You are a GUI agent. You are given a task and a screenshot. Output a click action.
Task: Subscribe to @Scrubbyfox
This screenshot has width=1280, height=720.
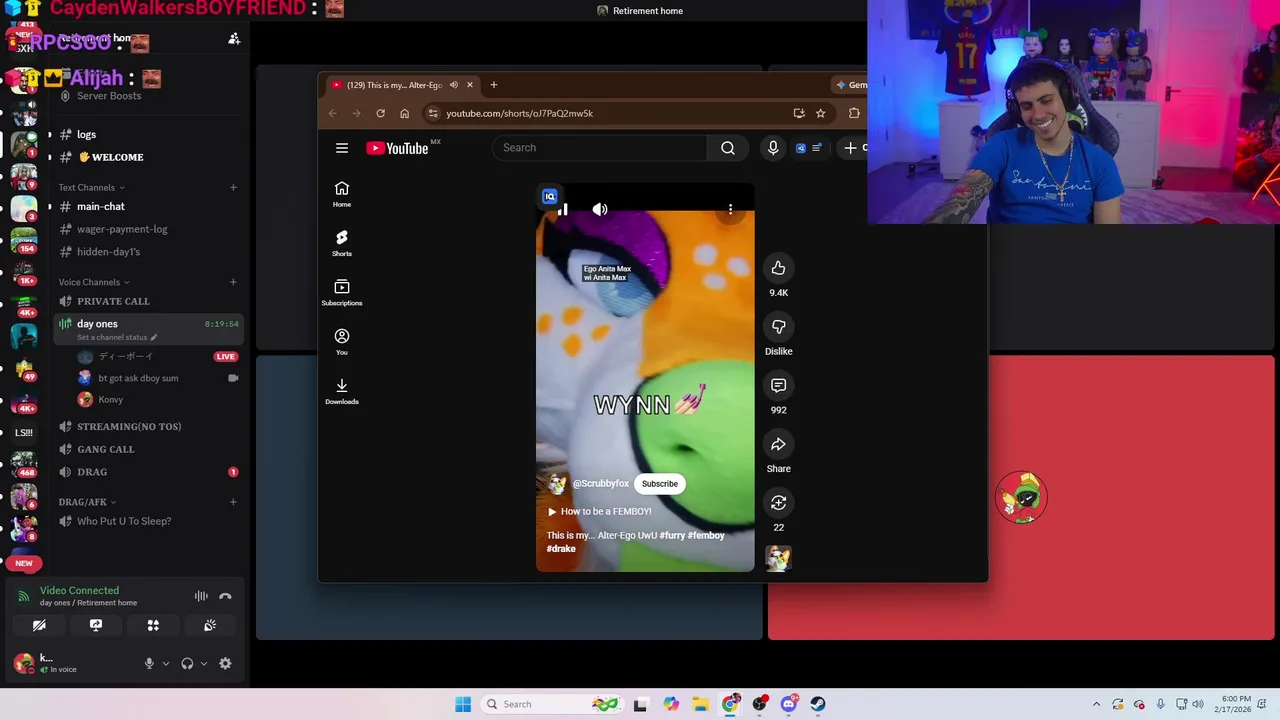[660, 484]
